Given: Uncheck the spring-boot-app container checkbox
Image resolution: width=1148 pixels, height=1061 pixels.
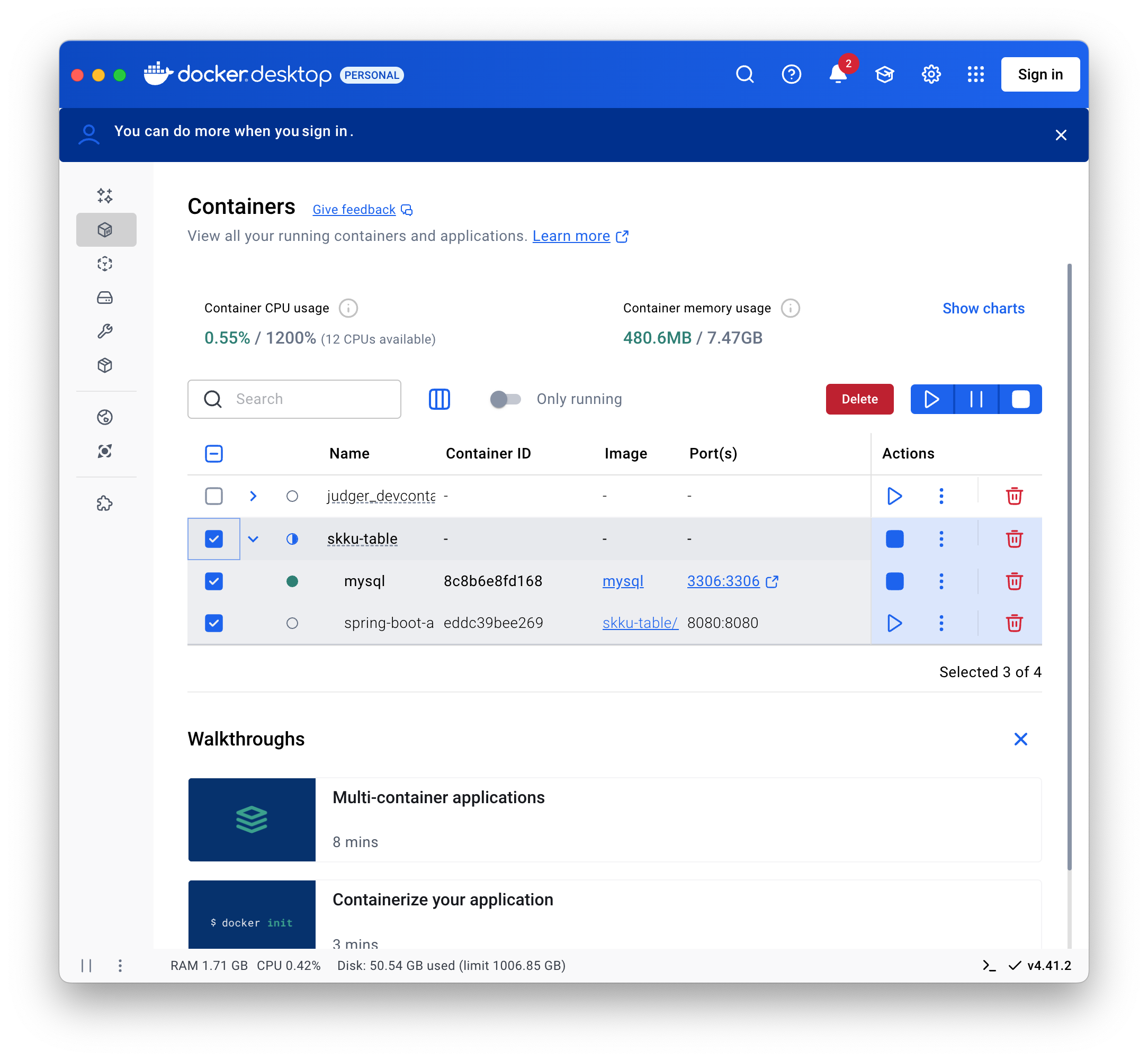Looking at the screenshot, I should pos(213,623).
